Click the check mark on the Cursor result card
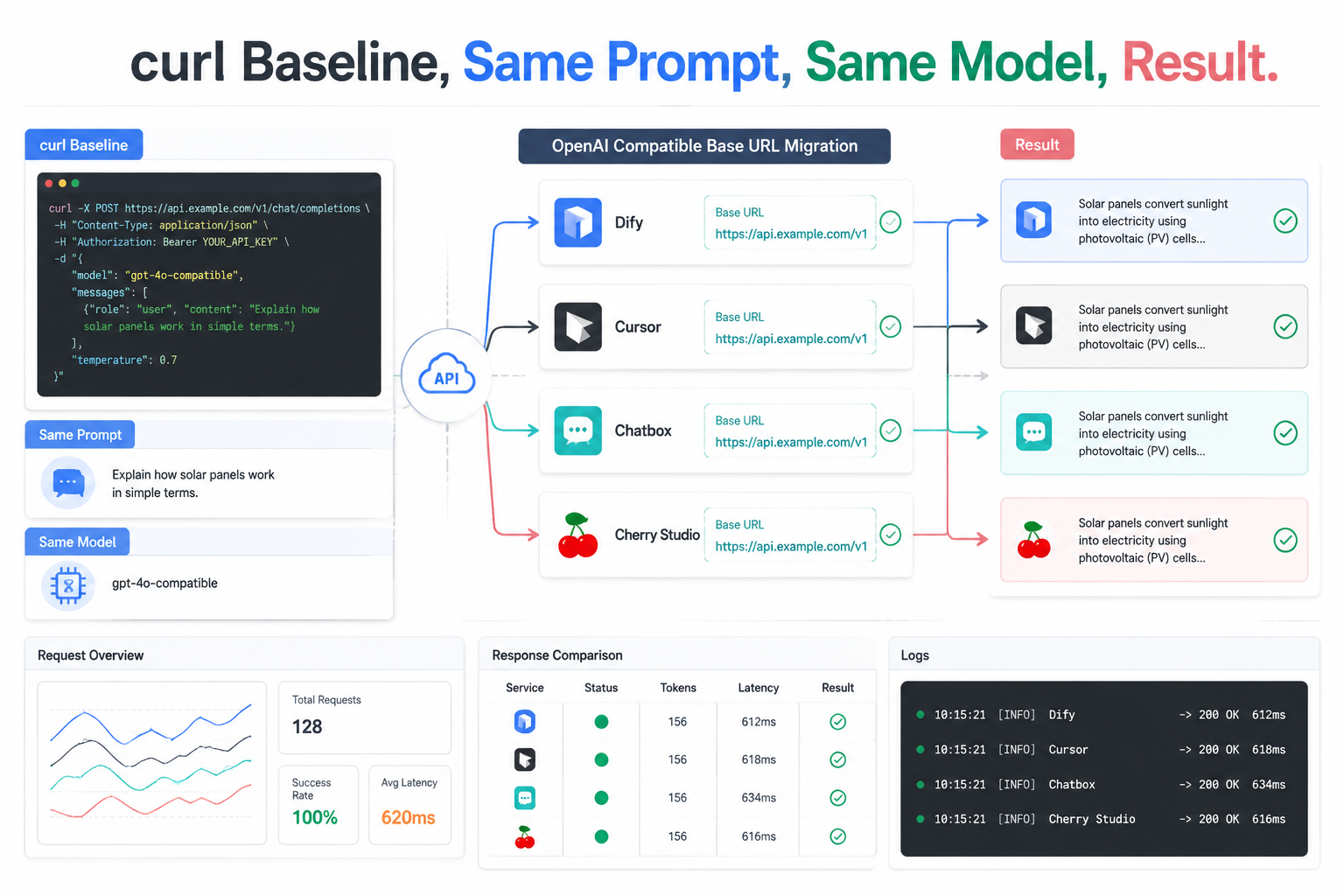 tap(1285, 326)
